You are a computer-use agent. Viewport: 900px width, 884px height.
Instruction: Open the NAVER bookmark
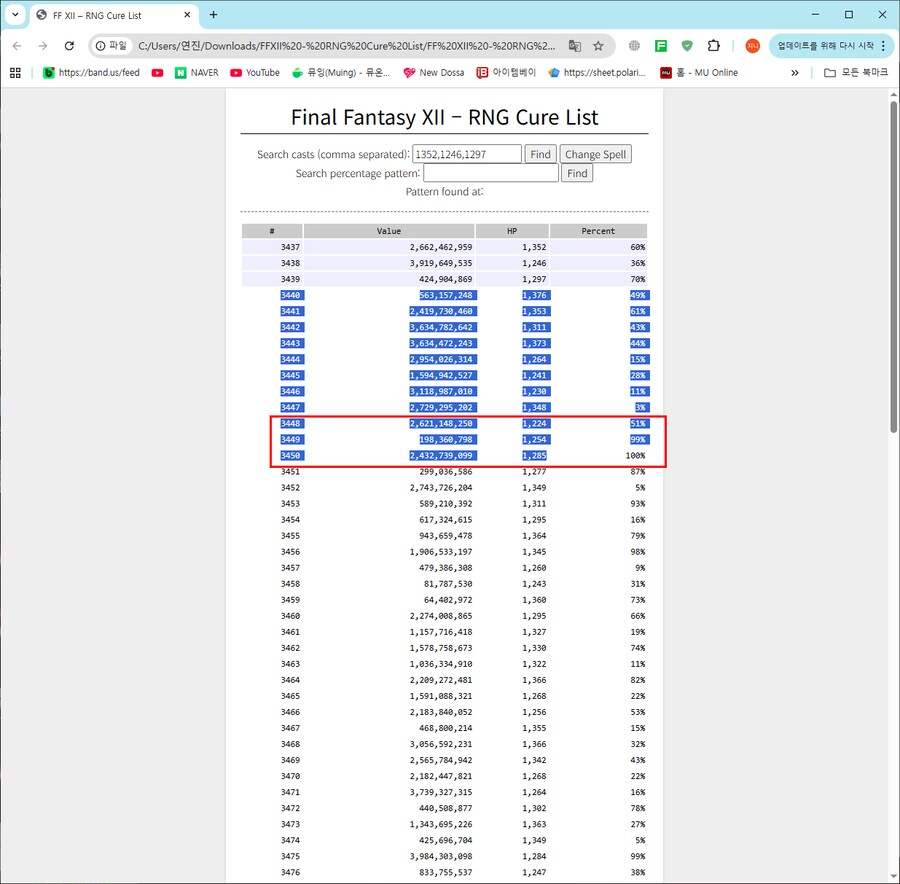tap(196, 73)
